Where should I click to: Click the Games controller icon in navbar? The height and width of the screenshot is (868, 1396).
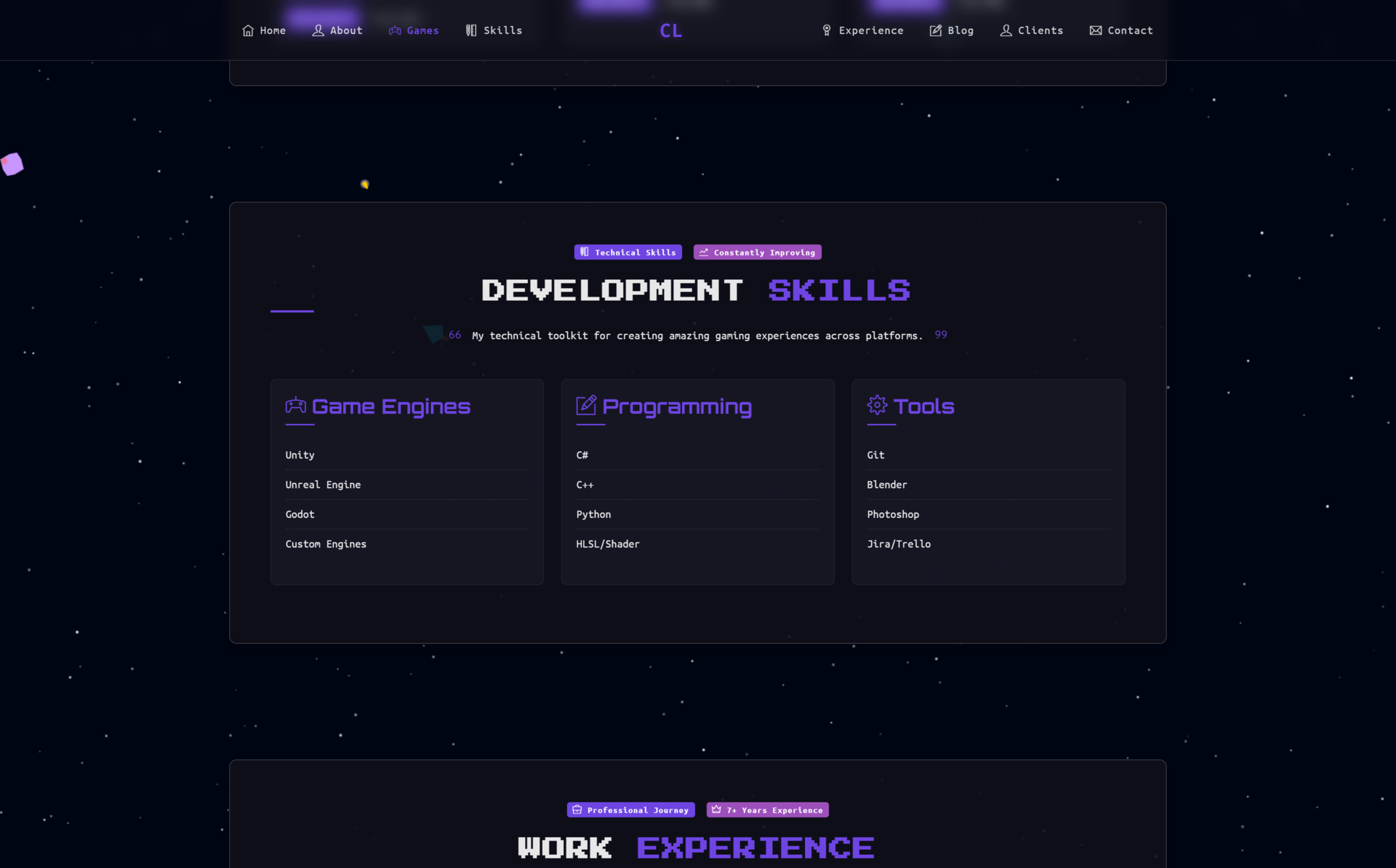(x=395, y=30)
